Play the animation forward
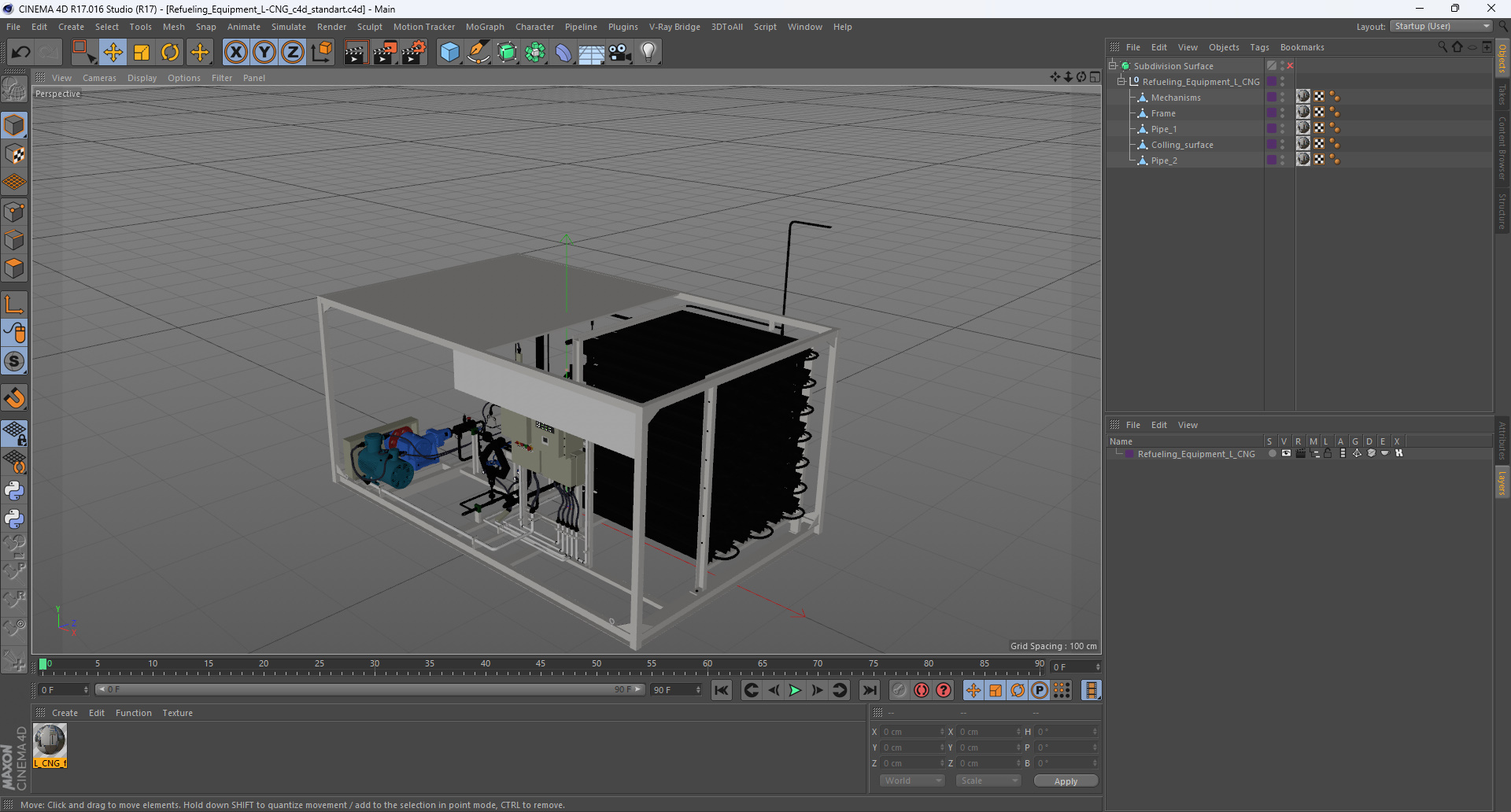This screenshot has height=812, width=1511. pos(795,690)
